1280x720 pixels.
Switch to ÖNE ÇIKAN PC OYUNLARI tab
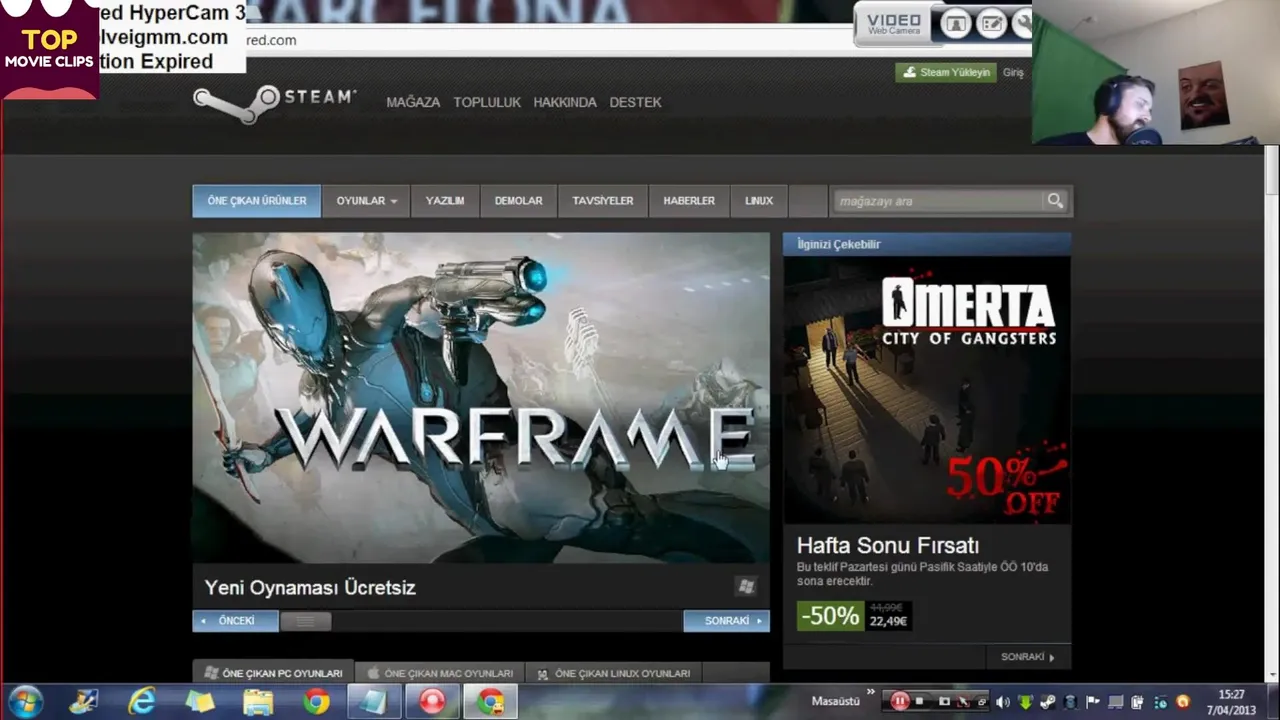[x=273, y=673]
